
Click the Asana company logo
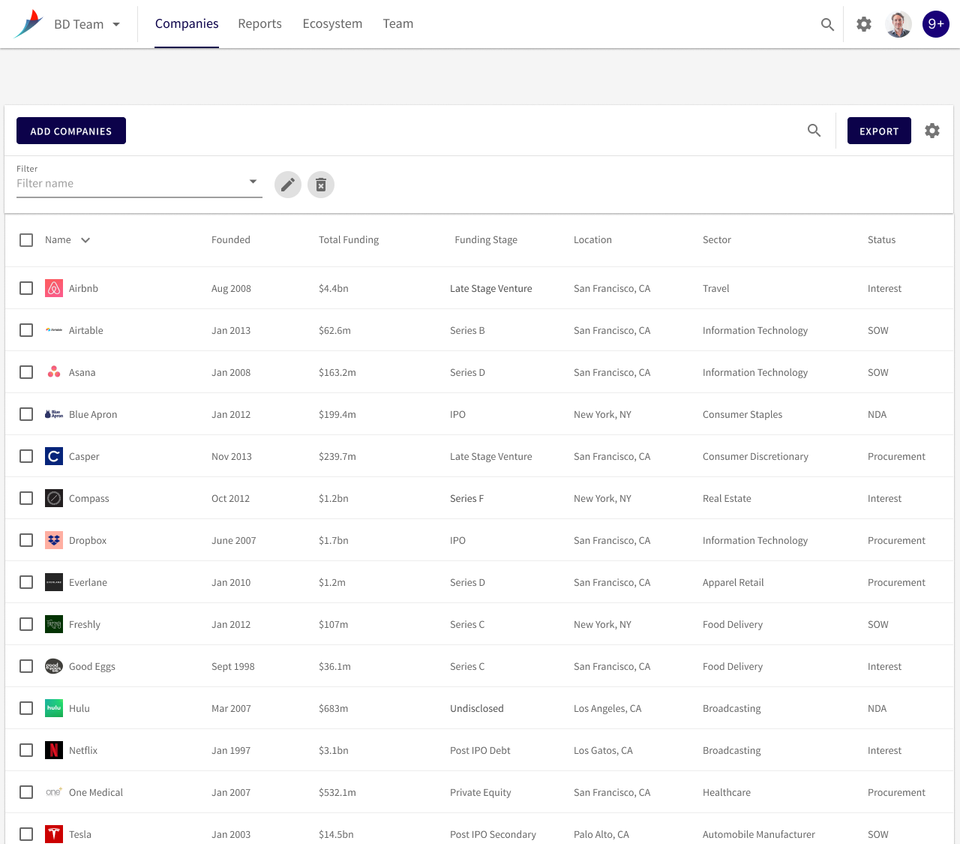(54, 372)
